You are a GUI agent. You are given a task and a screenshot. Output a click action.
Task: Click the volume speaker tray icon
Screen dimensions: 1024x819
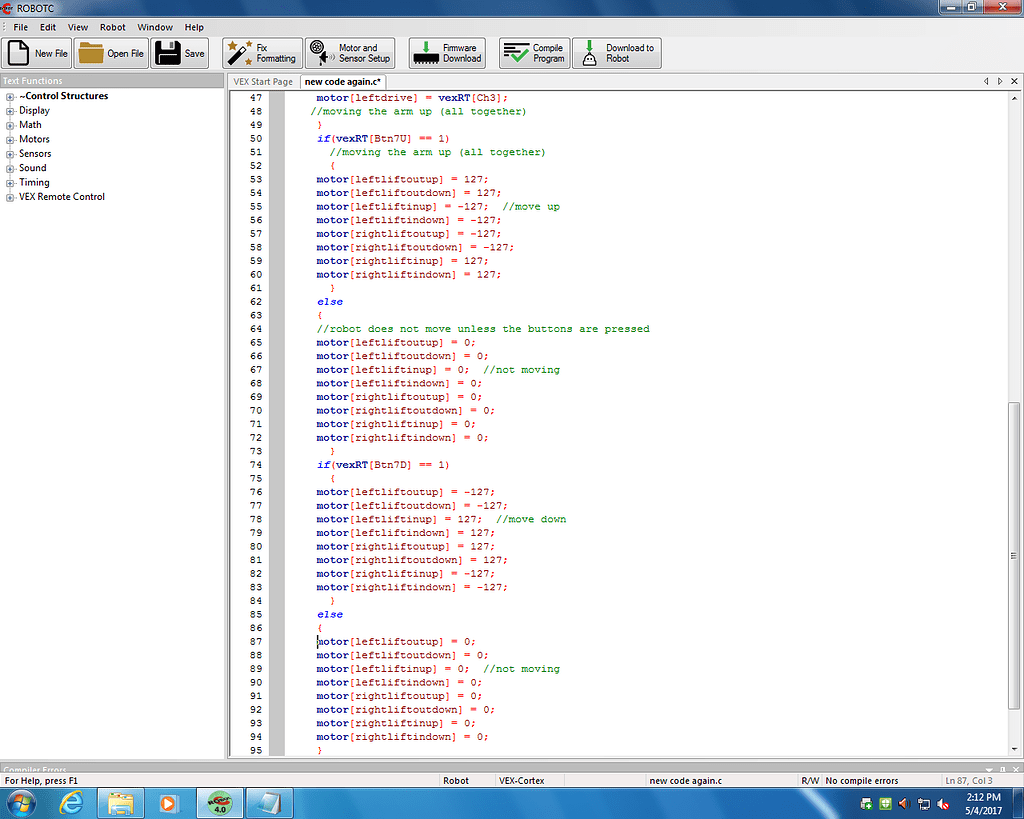[904, 803]
